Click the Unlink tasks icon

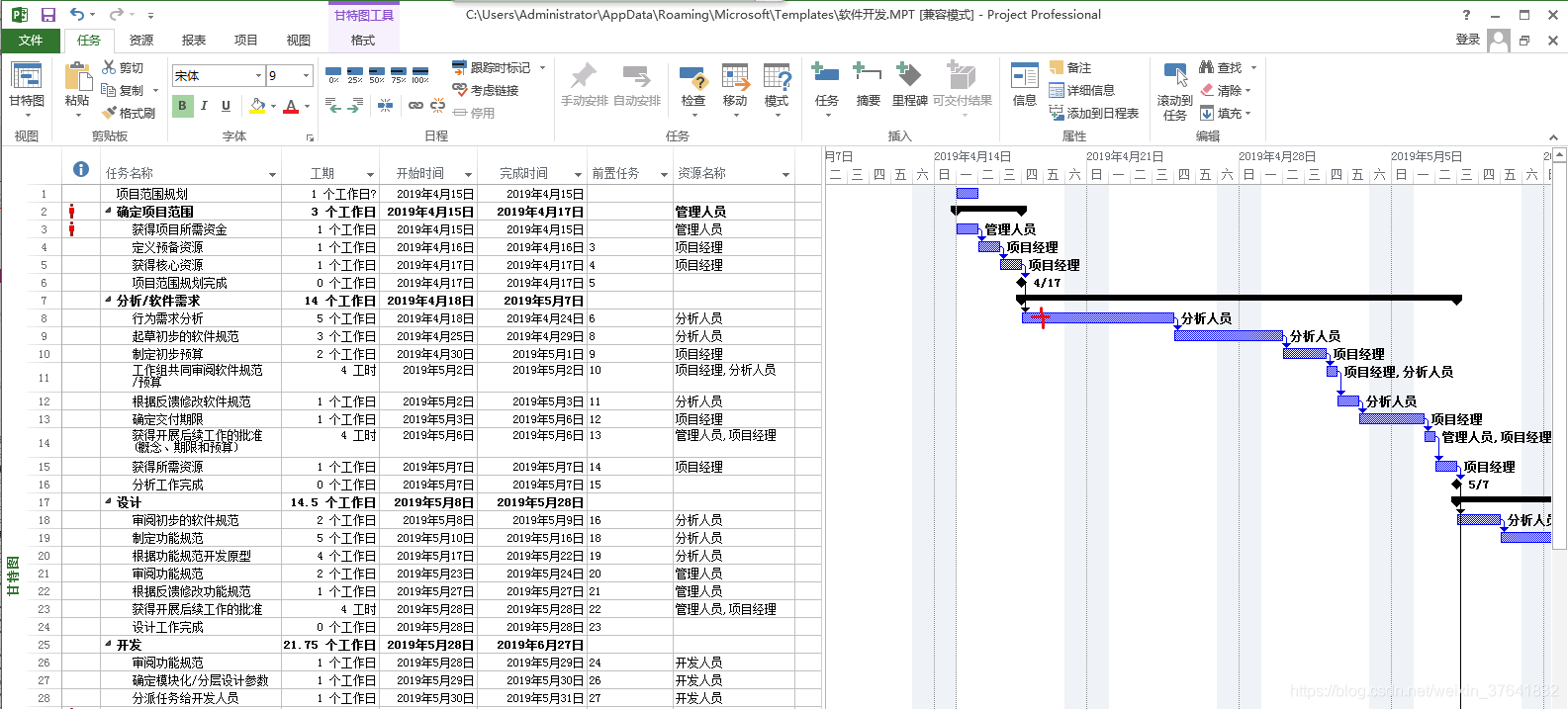pyautogui.click(x=437, y=105)
